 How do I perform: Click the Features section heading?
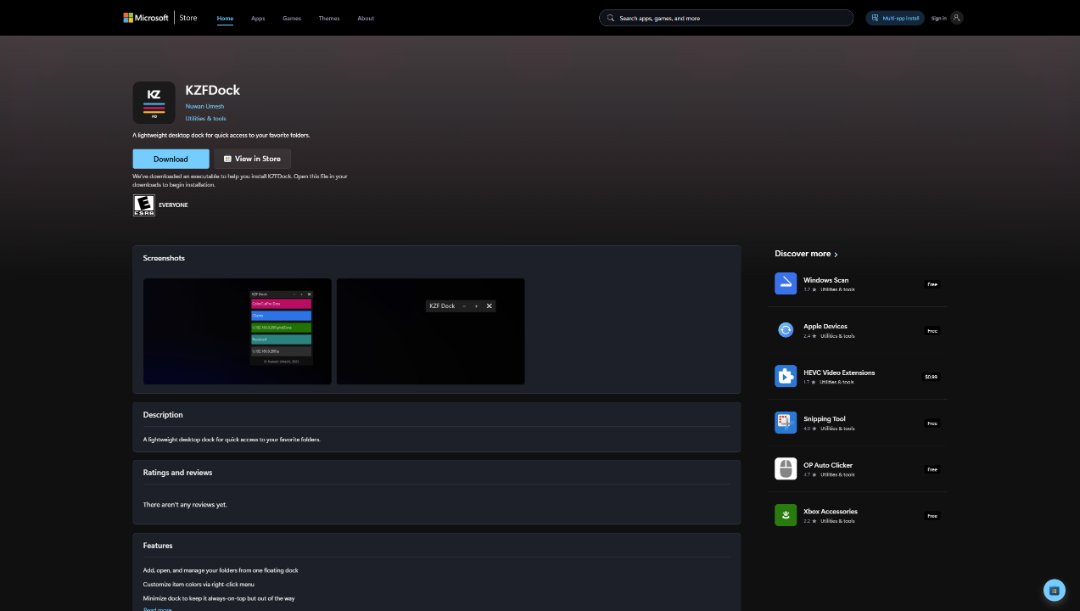pyautogui.click(x=158, y=546)
